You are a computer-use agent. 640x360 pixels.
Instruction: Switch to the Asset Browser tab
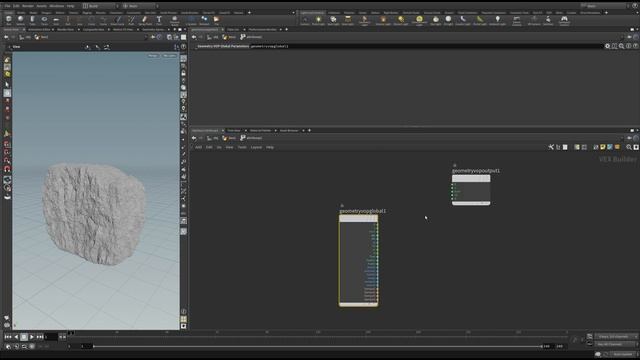289,130
